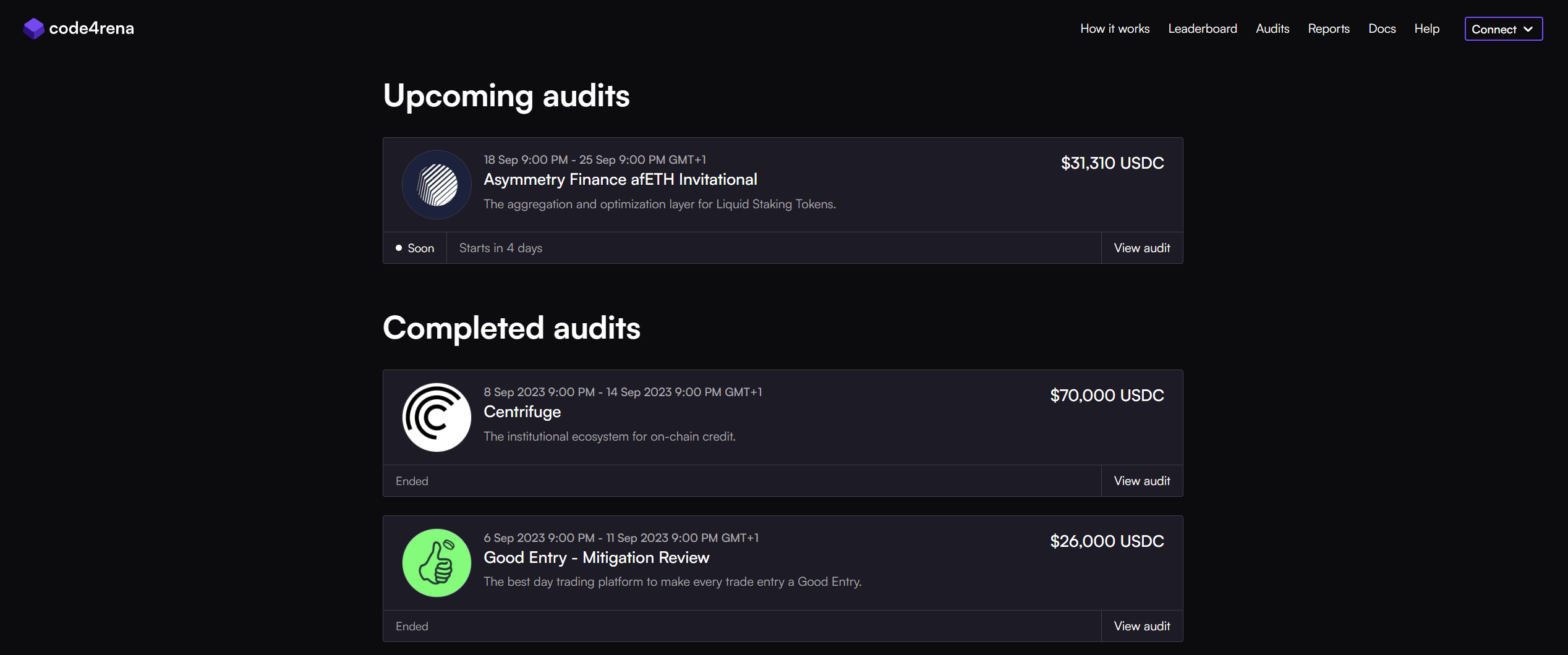
Task: Click the 'best day trading platform' description
Action: [x=673, y=581]
